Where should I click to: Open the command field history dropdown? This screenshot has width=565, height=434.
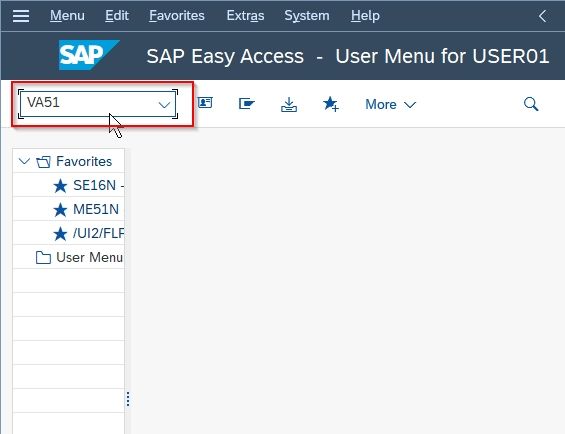pyautogui.click(x=164, y=105)
